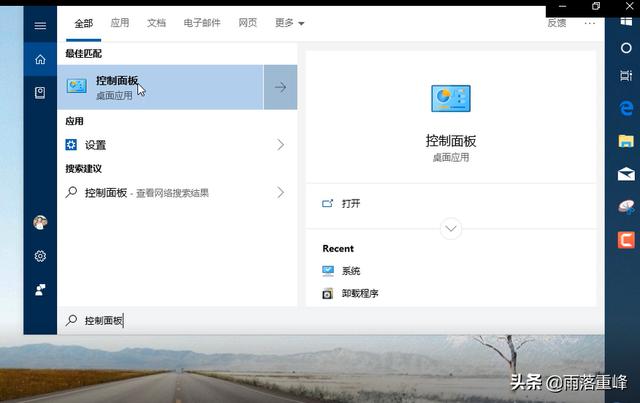This screenshot has width=640, height=403.
Task: Expand the round chevron-down actions button
Action: 451,229
